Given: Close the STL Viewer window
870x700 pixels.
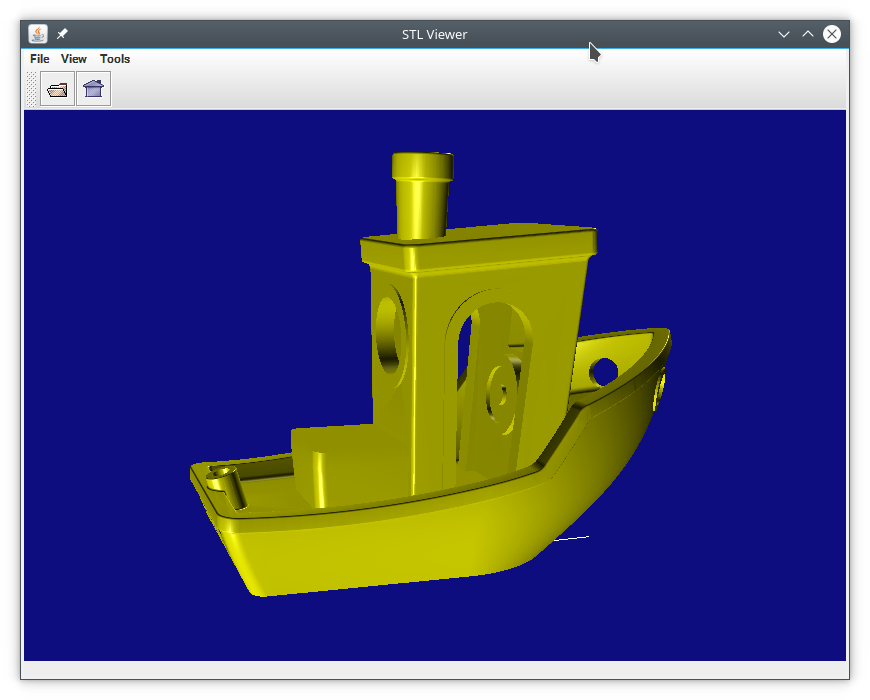Looking at the screenshot, I should pyautogui.click(x=832, y=34).
